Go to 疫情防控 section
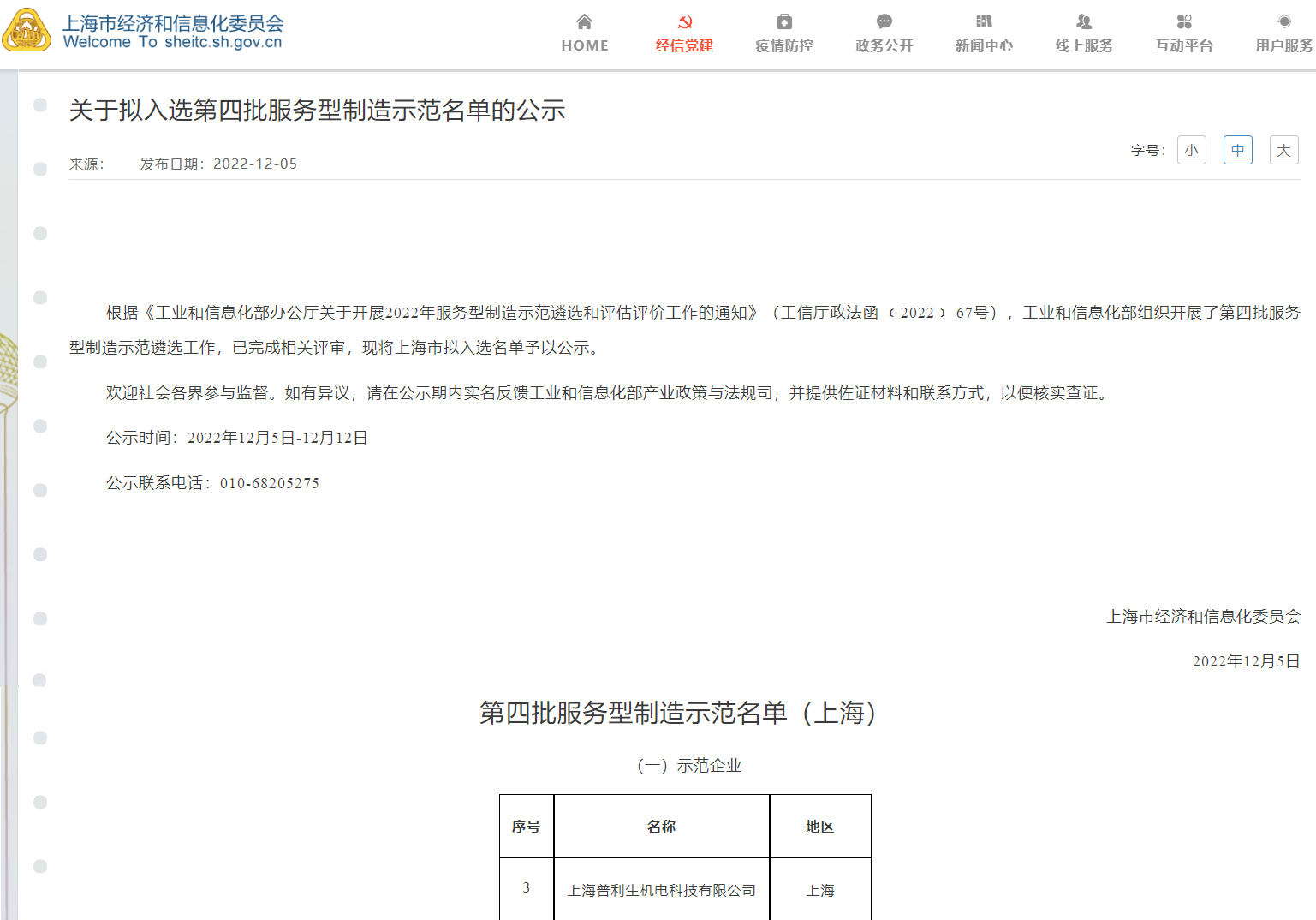This screenshot has height=920, width=1316. (x=784, y=45)
